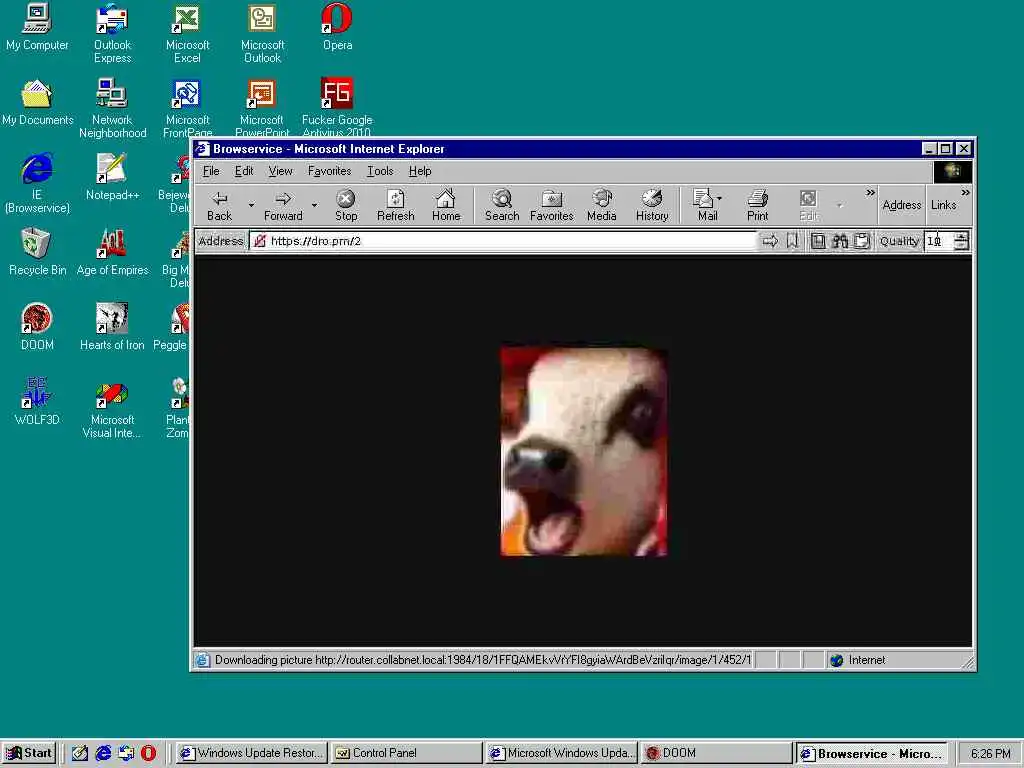Launch WOLF3D desktop shortcut
Viewport: 1024px width, 768px height.
[x=37, y=402]
